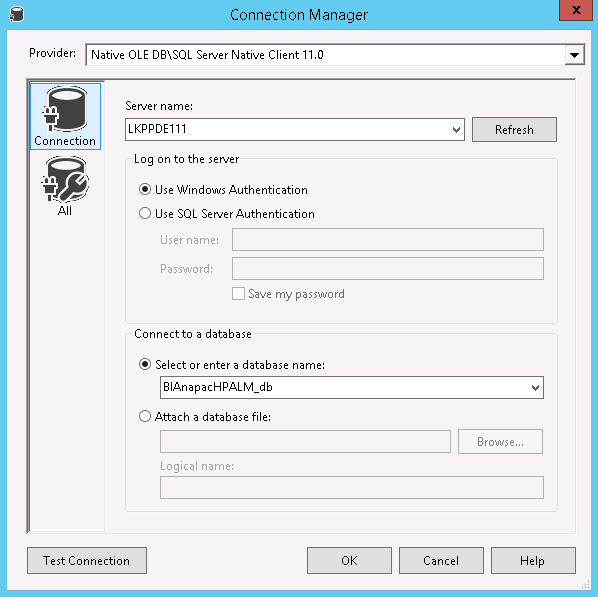
Task: Close the Connection Manager dialog
Action: tap(575, 10)
